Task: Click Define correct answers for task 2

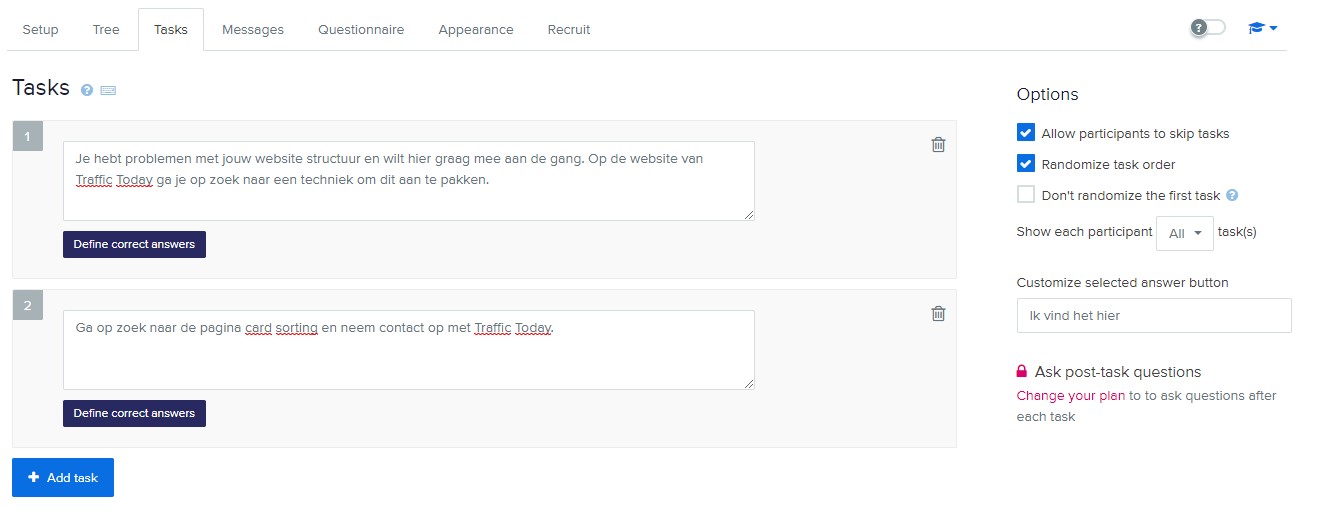Action: tap(134, 413)
